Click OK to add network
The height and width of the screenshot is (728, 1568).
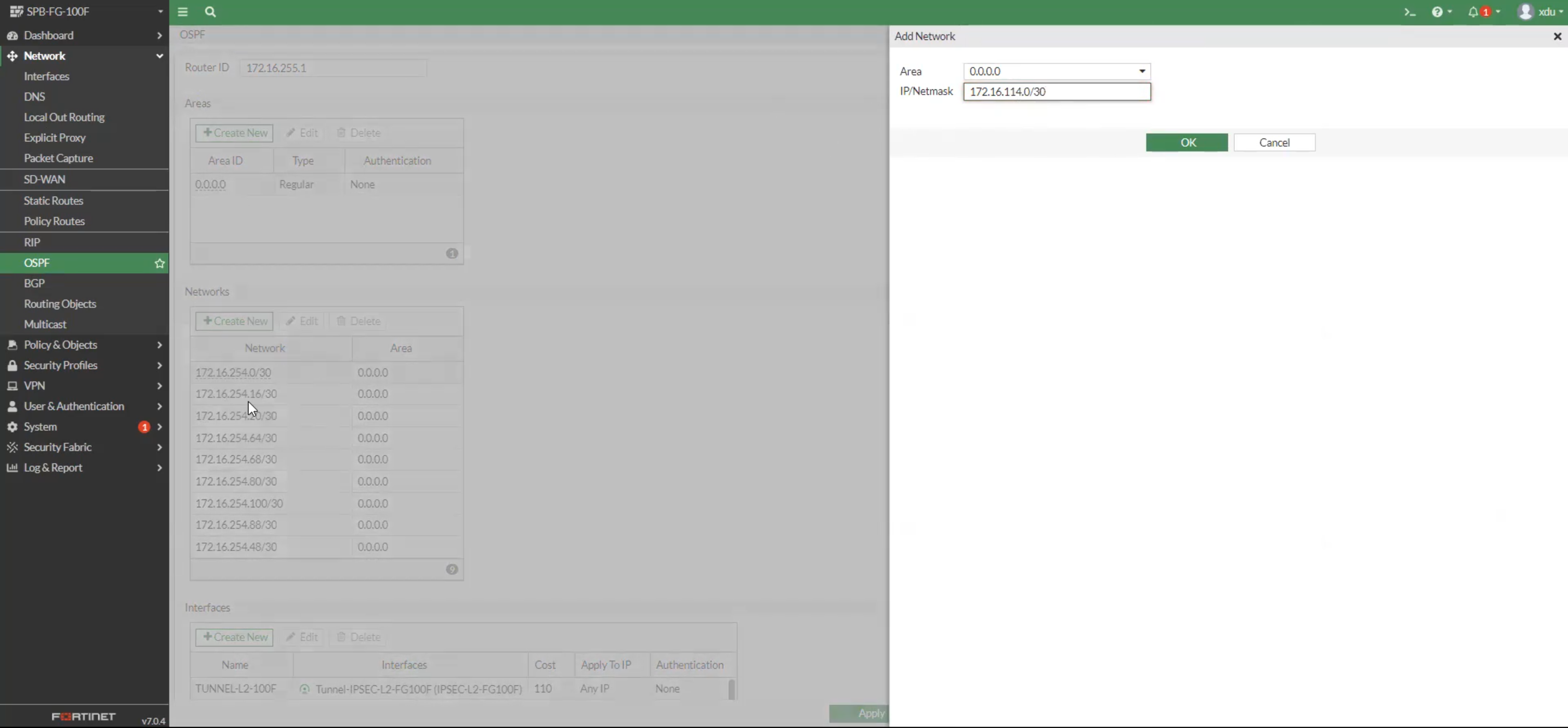pyautogui.click(x=1186, y=142)
